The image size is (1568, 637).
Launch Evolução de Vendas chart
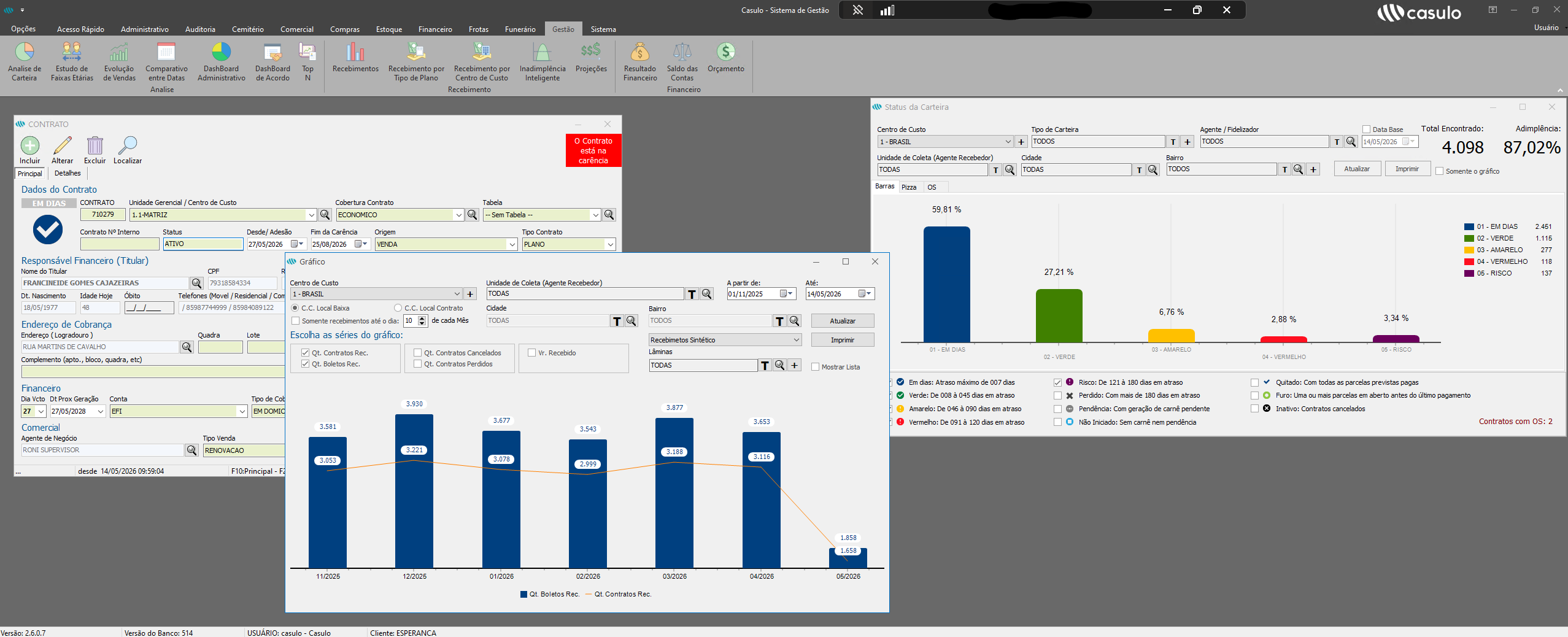[x=119, y=61]
